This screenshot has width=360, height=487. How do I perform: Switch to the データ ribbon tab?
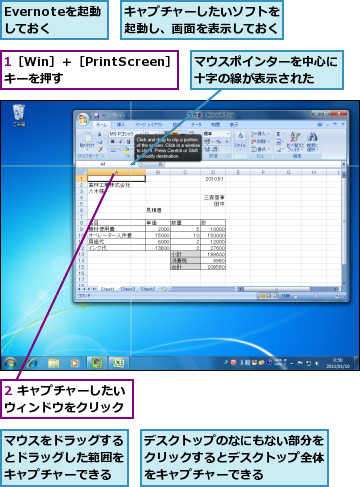pos(196,125)
